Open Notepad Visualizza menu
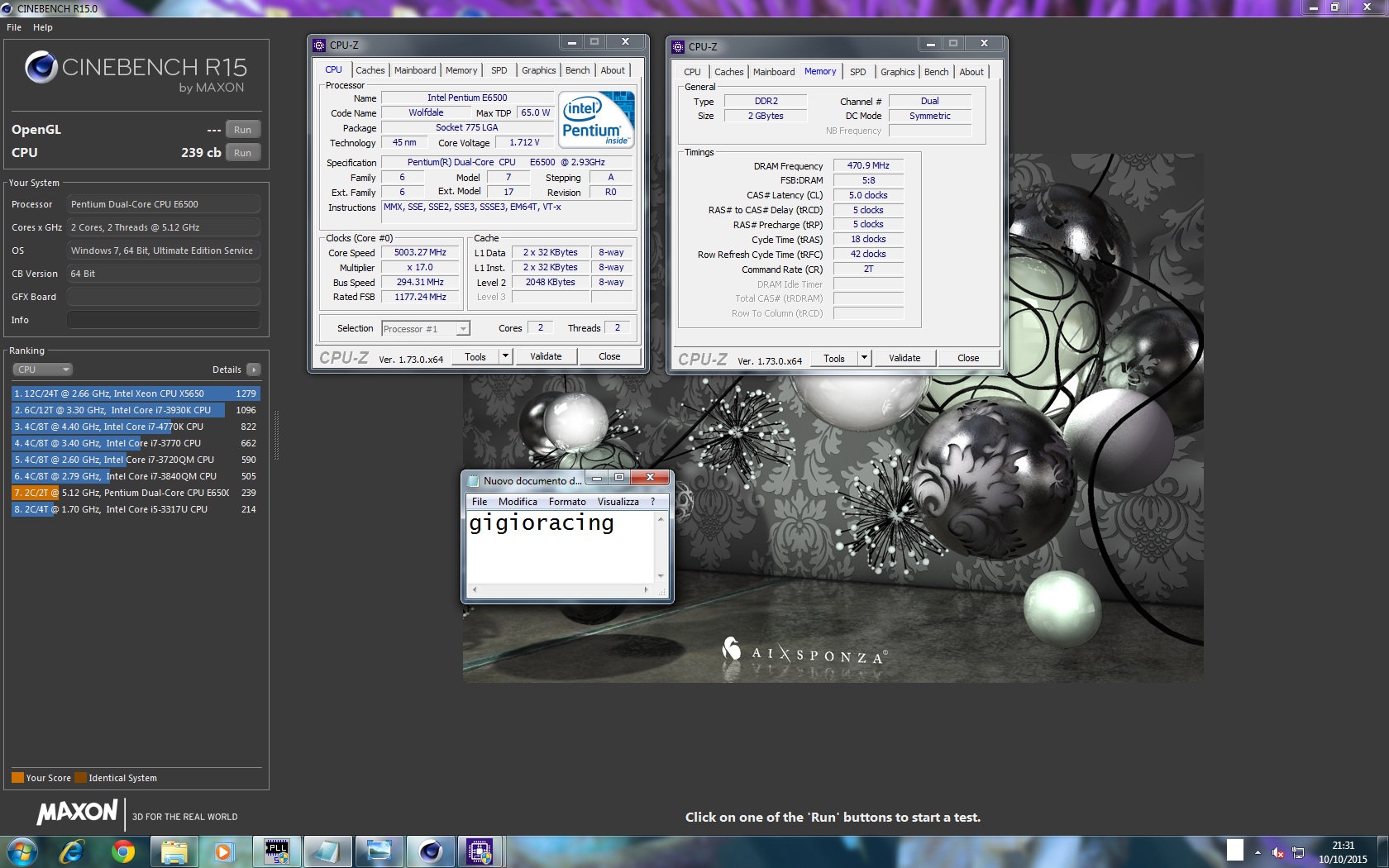The image size is (1389, 868). tap(618, 502)
